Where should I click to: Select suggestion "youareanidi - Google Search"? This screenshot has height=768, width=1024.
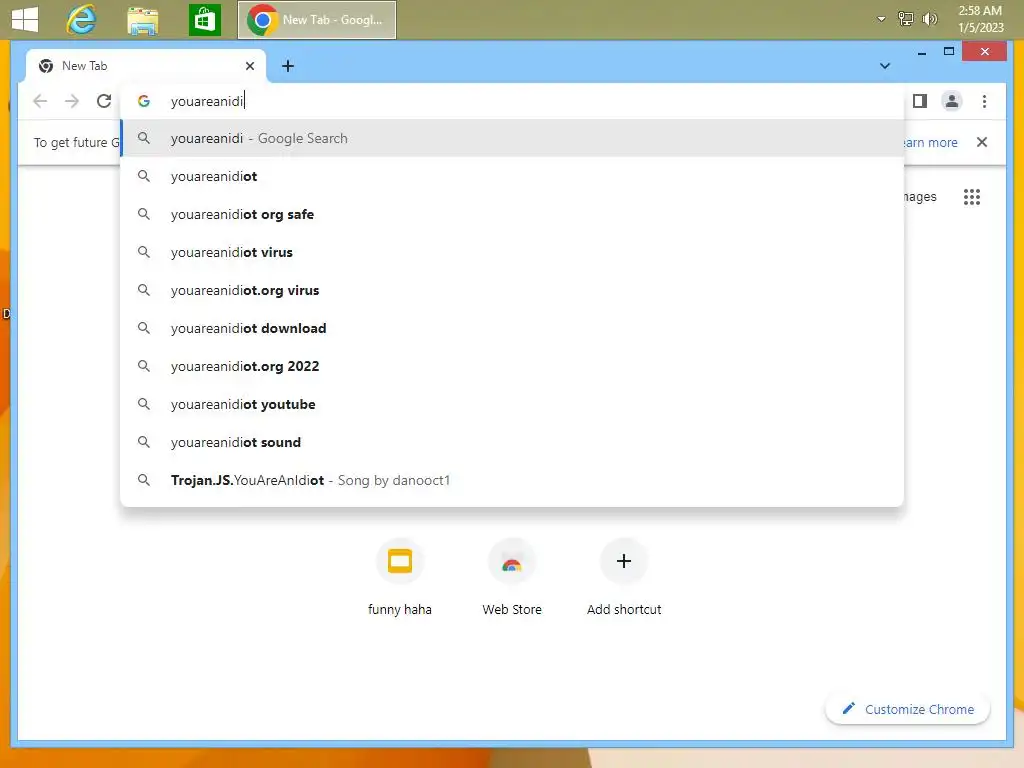512,138
